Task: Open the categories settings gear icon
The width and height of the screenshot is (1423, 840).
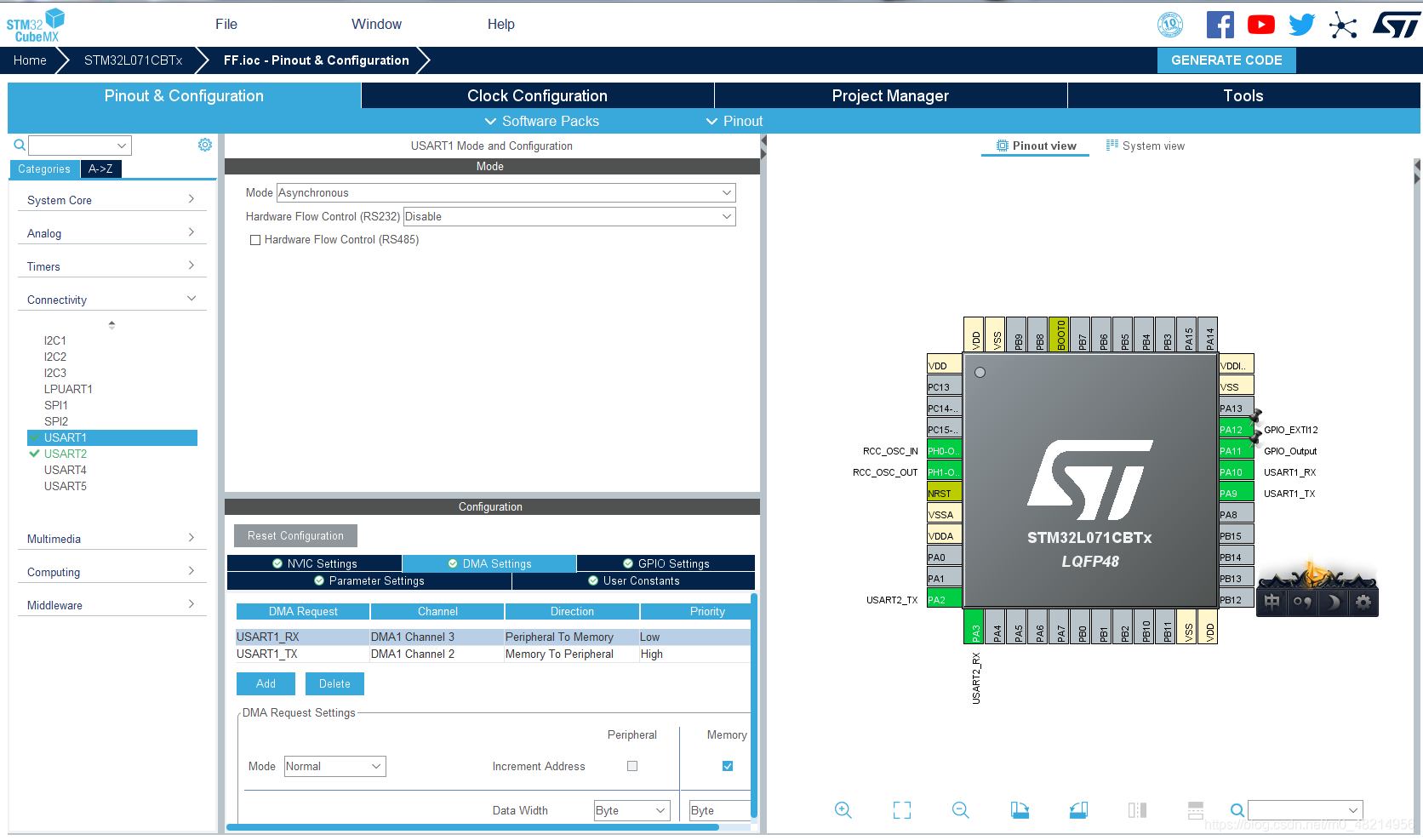Action: pos(205,145)
